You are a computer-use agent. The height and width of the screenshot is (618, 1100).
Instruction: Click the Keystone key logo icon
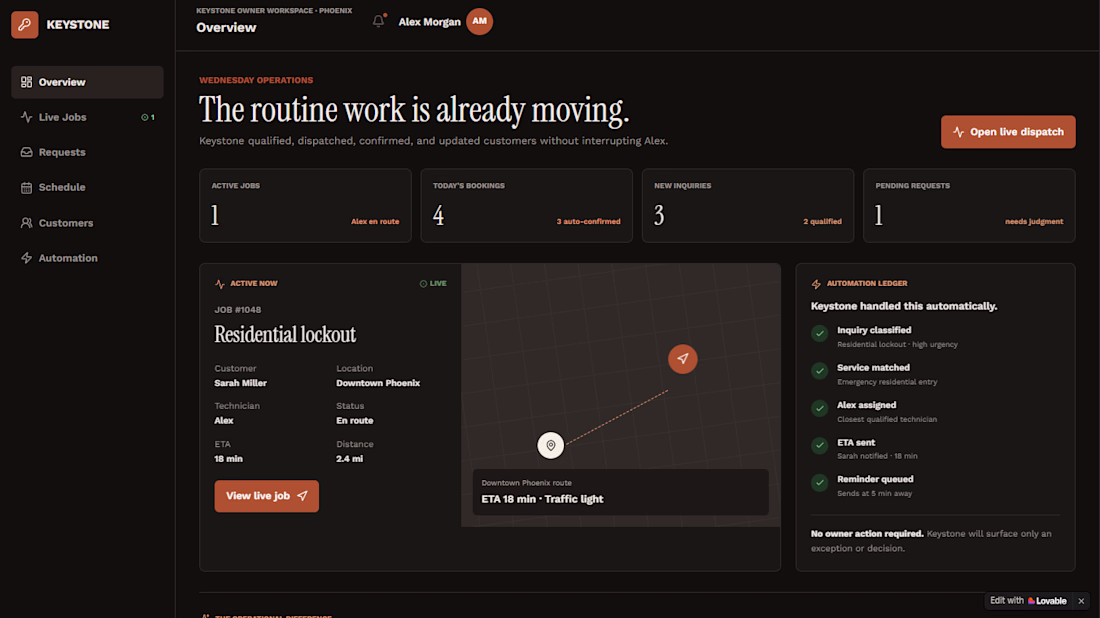[x=25, y=25]
